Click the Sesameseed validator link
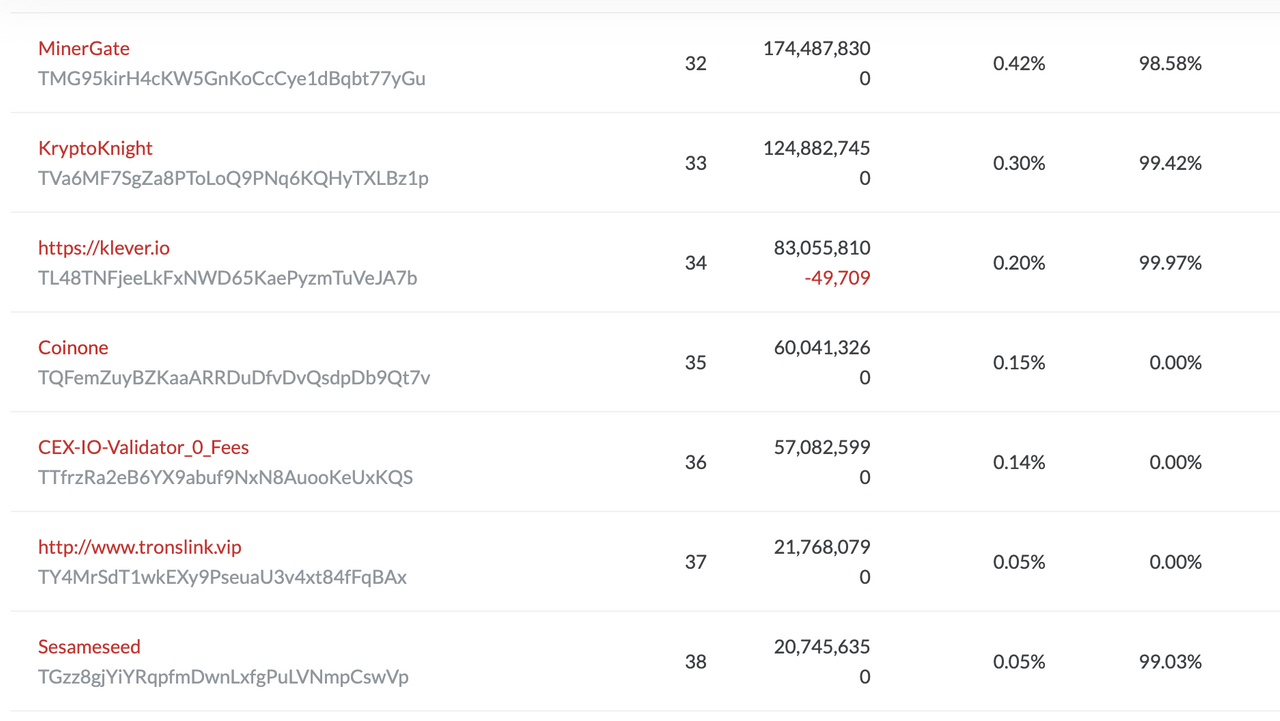The height and width of the screenshot is (721, 1280). coord(89,647)
